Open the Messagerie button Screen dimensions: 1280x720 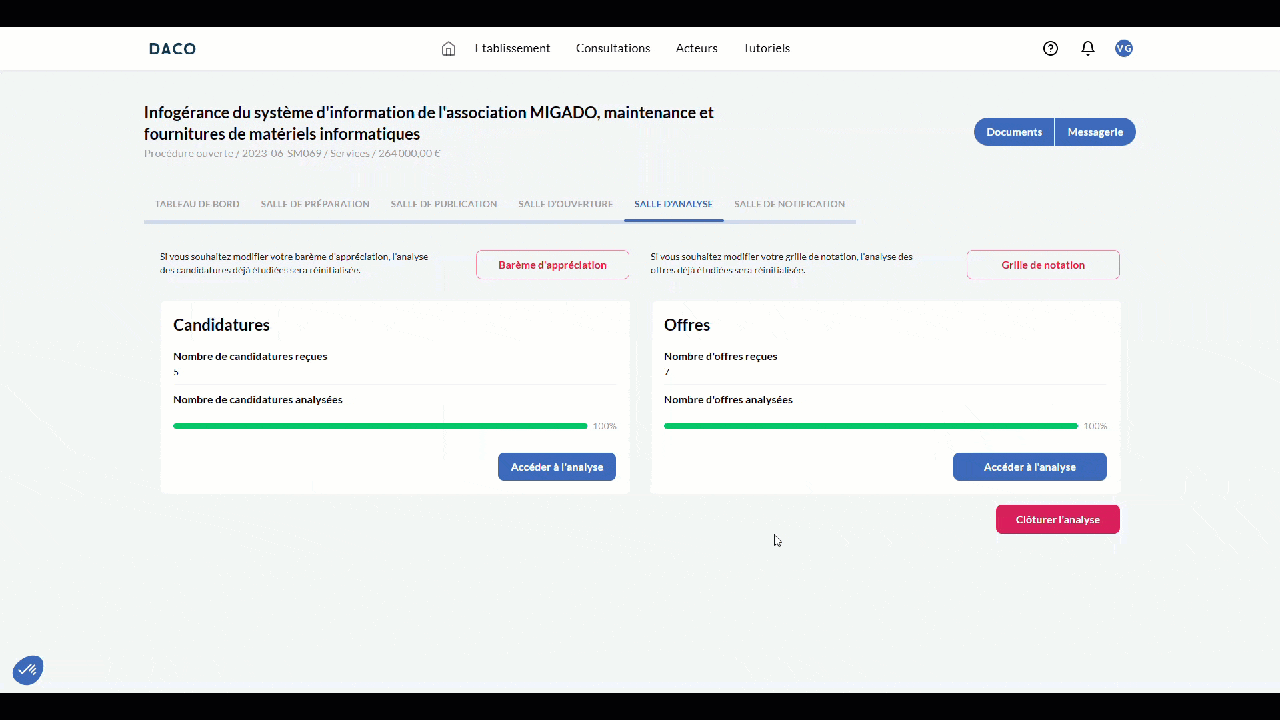click(1095, 132)
